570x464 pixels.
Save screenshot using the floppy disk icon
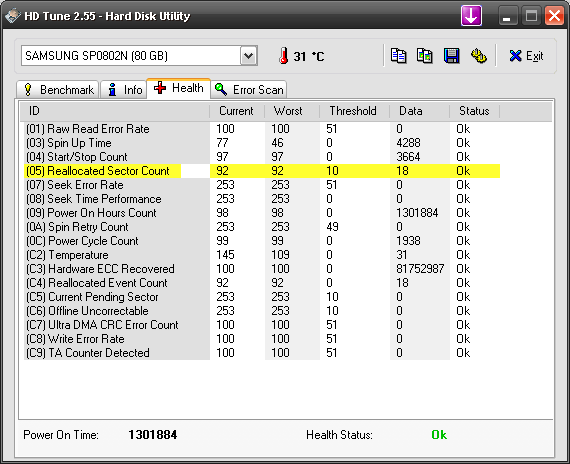coord(451,56)
